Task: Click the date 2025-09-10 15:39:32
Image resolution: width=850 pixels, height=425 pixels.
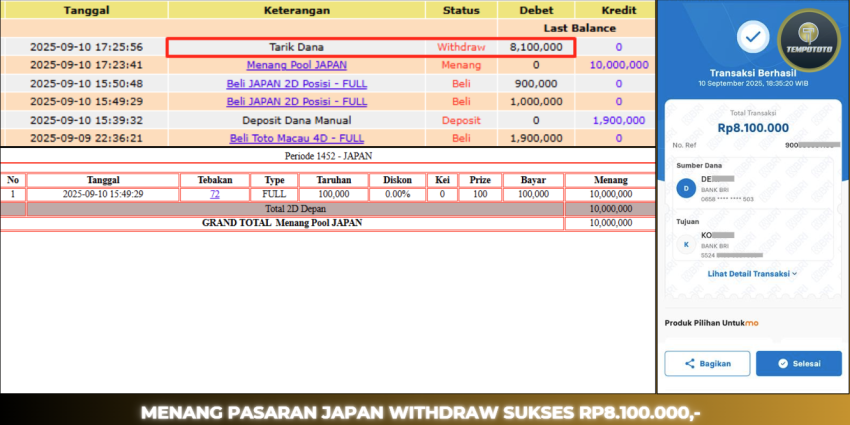Action: (86, 120)
